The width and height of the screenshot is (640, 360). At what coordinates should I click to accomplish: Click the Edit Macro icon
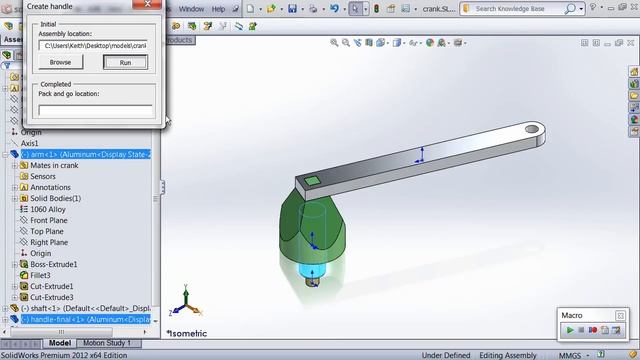[x=616, y=330]
